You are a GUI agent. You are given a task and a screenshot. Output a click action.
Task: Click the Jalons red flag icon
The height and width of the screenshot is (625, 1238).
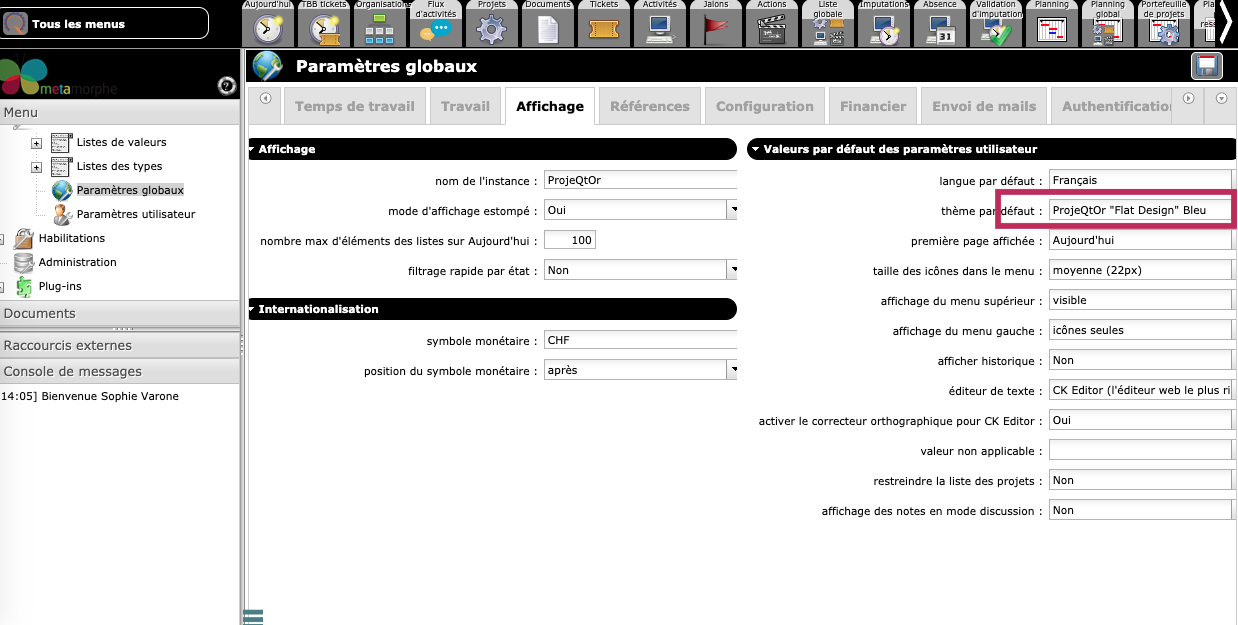715,30
